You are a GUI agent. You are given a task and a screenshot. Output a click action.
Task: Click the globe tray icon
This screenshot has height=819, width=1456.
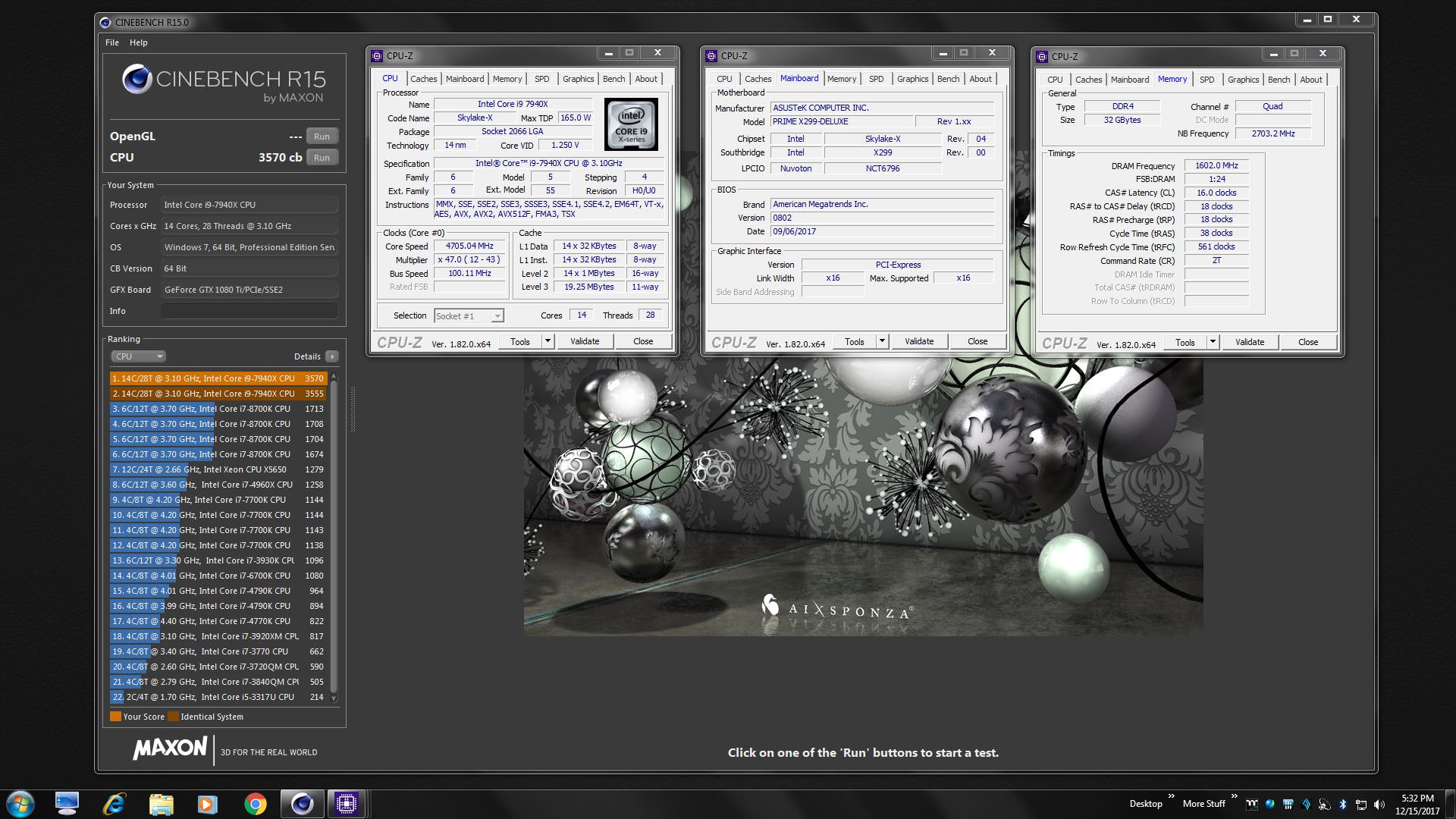click(x=1269, y=804)
